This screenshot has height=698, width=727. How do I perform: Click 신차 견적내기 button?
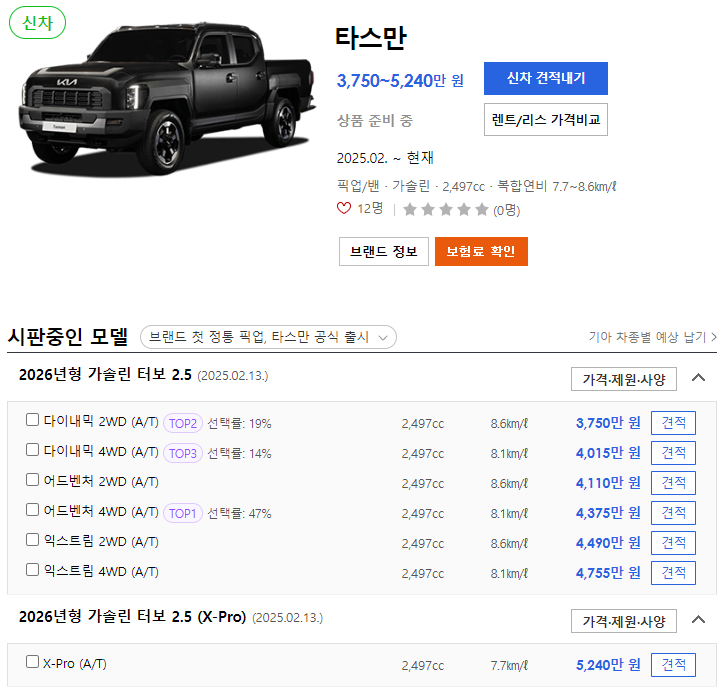pyautogui.click(x=546, y=78)
